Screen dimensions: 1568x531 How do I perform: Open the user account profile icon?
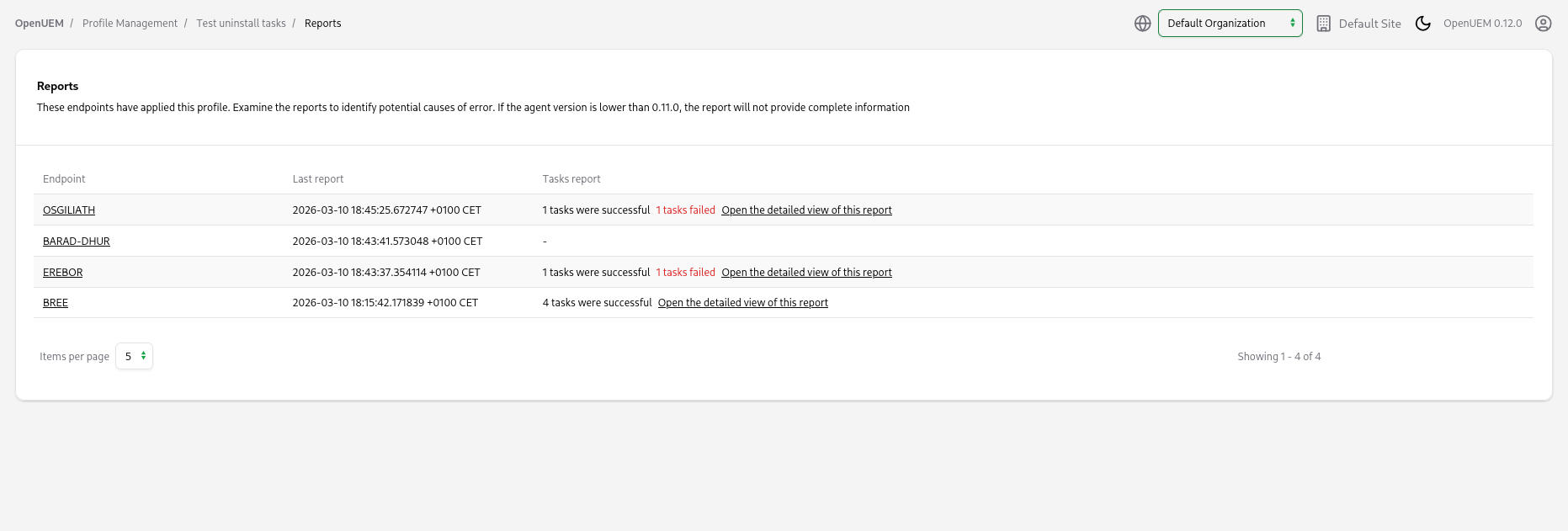pos(1543,24)
